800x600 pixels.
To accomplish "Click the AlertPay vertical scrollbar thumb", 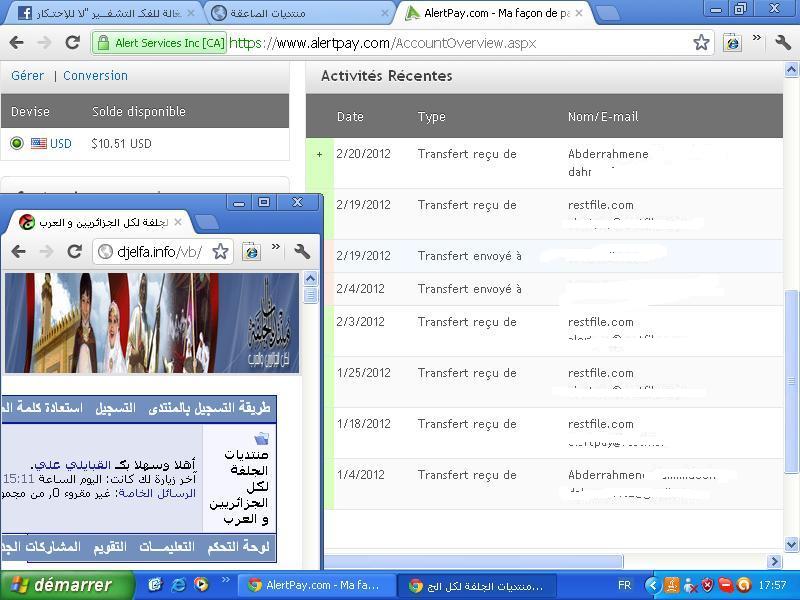I will 791,382.
